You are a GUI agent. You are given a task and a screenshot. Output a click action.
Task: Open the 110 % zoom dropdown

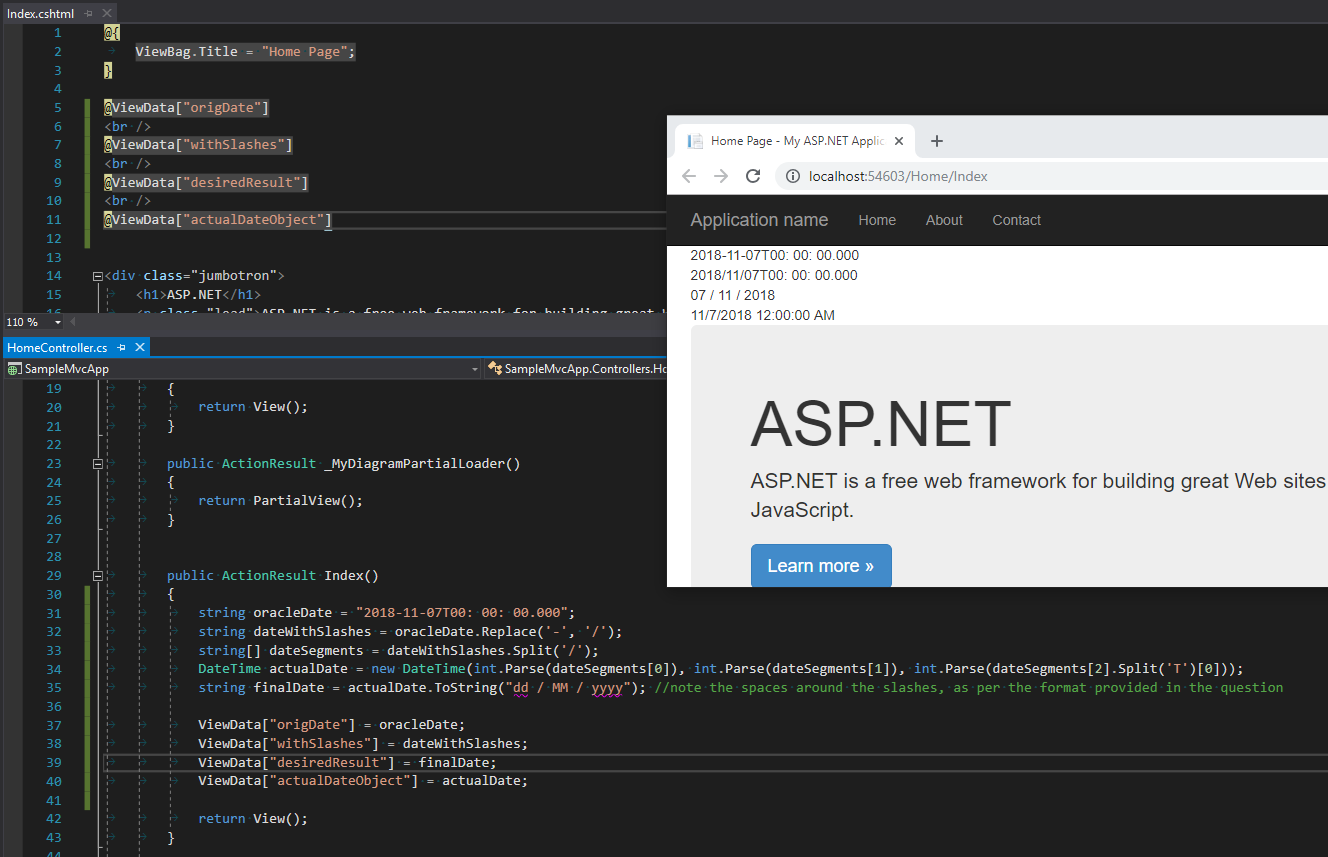[x=58, y=322]
